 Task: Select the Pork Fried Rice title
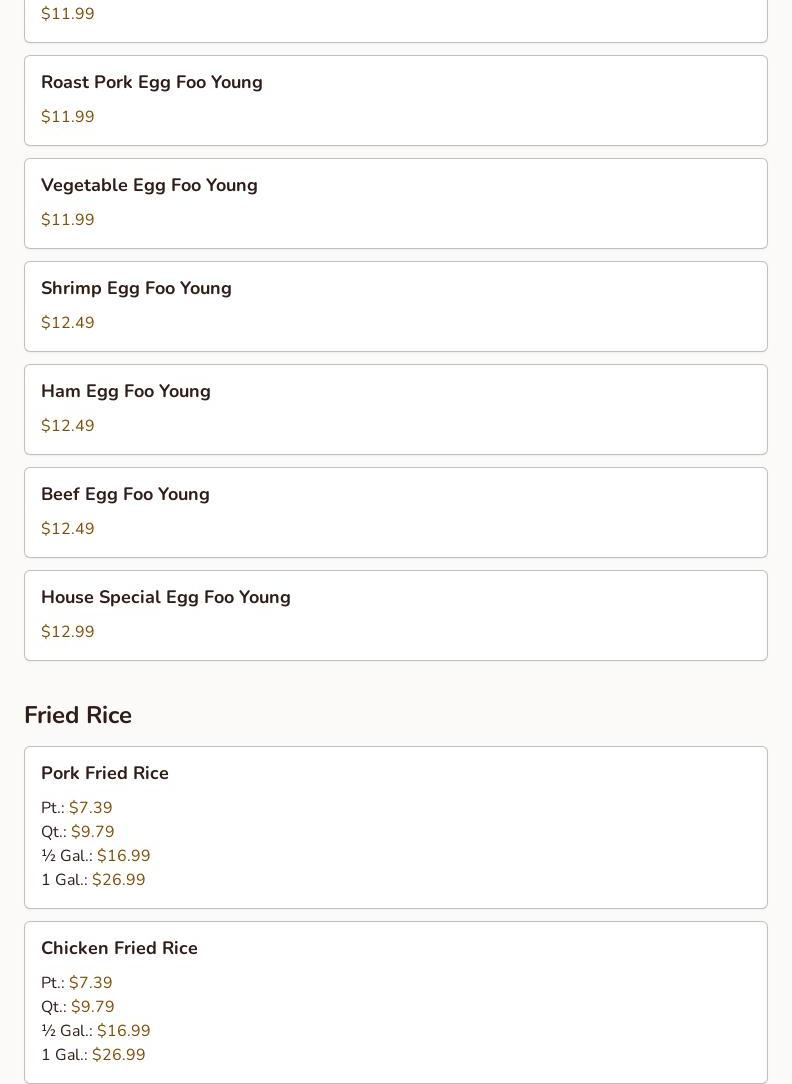click(x=105, y=774)
